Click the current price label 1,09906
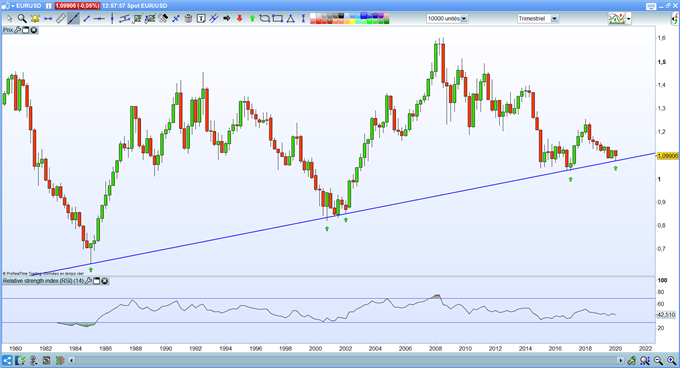The width and height of the screenshot is (680, 368). 667,156
